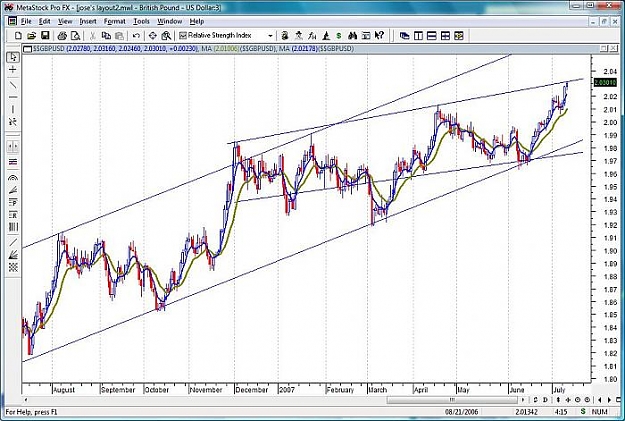625x421 pixels.
Task: Click the 2.00 level on price axis
Action: pyautogui.click(x=611, y=122)
